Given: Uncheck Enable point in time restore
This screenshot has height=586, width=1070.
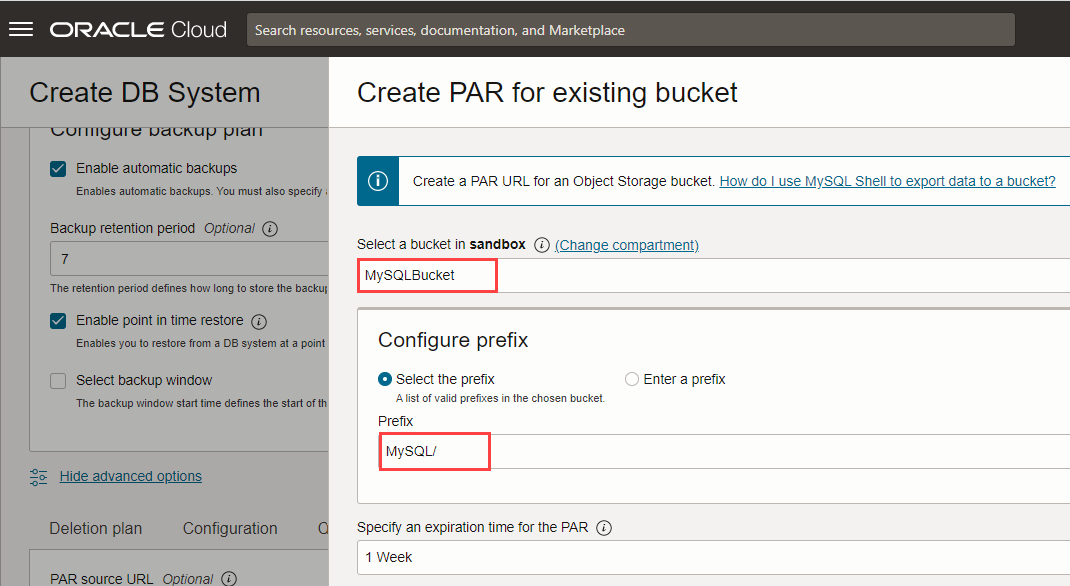Looking at the screenshot, I should tap(57, 321).
